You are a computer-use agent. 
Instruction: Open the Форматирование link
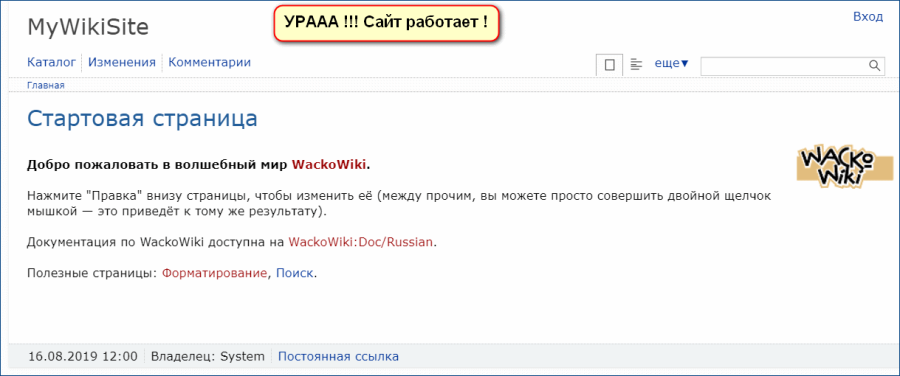tap(215, 273)
